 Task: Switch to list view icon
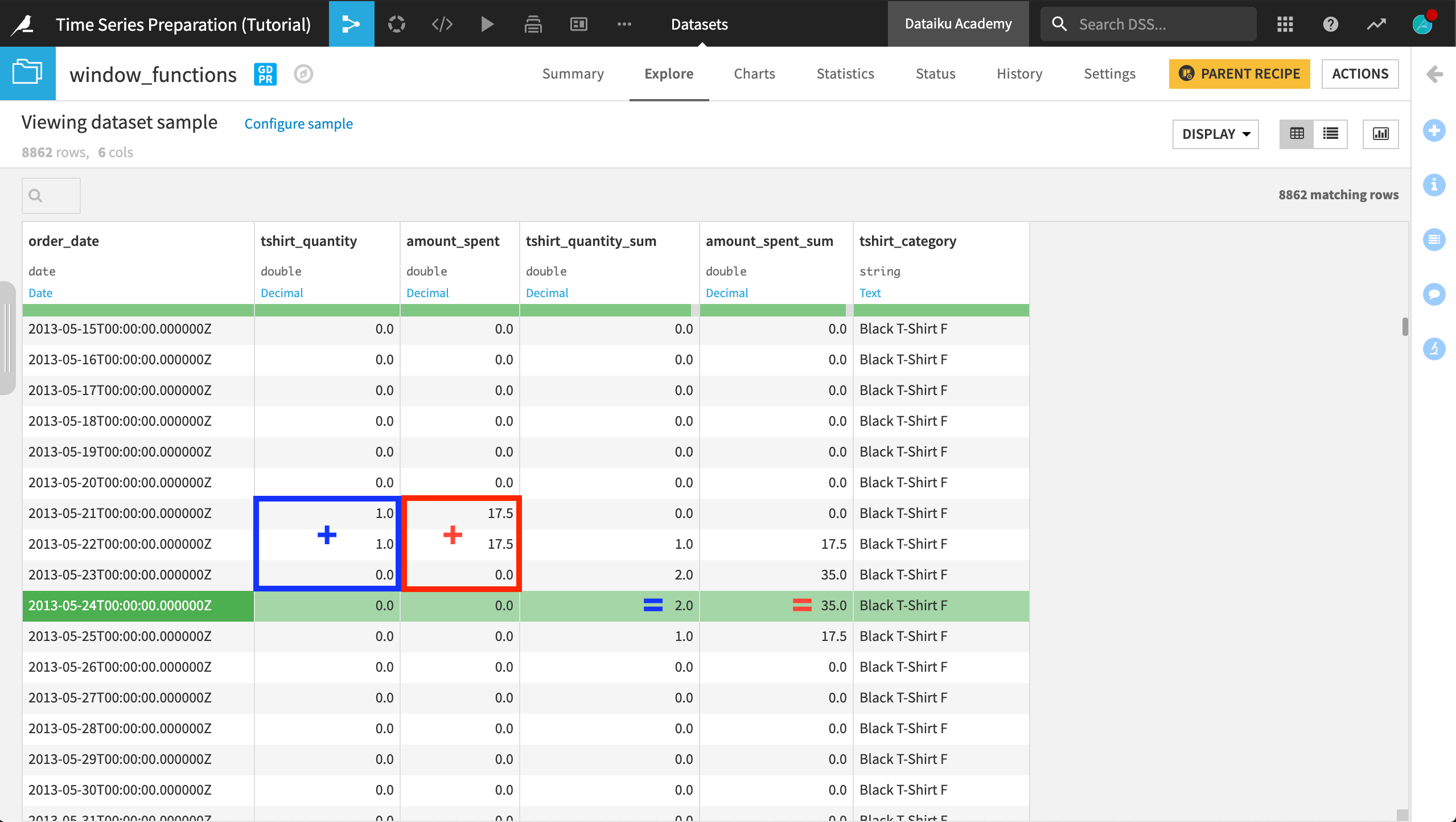click(x=1330, y=134)
